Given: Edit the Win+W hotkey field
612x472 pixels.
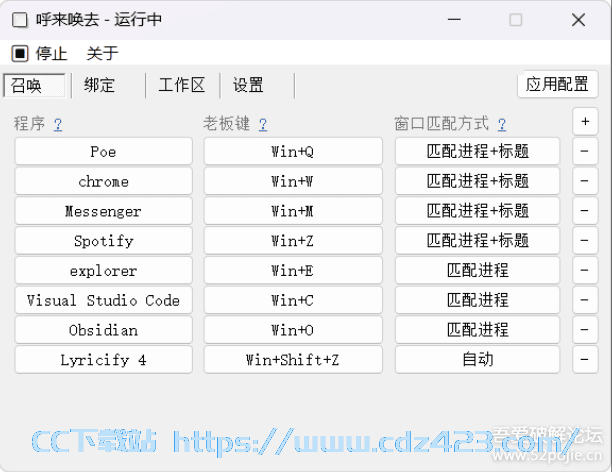Looking at the screenshot, I should pyautogui.click(x=293, y=181).
